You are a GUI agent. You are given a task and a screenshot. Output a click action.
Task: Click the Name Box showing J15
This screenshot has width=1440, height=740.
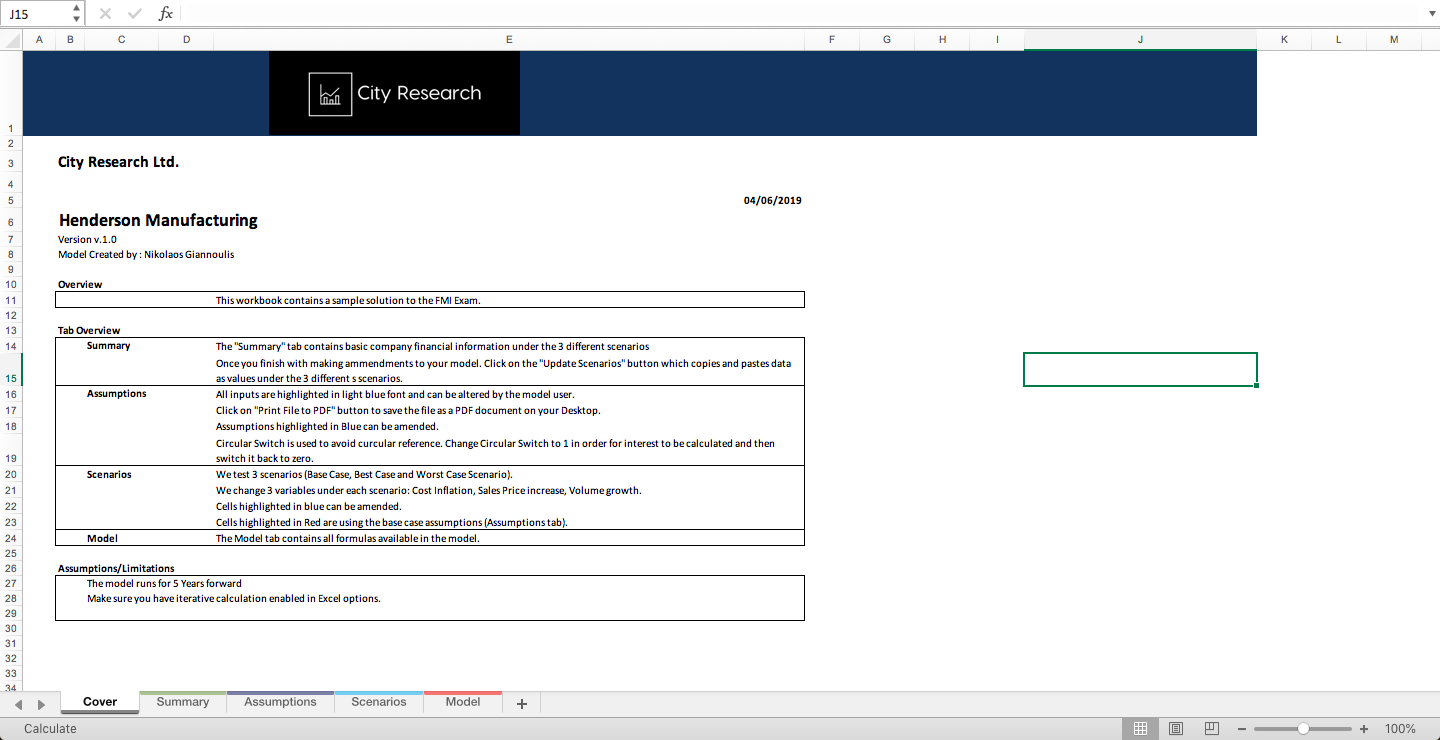pyautogui.click(x=38, y=14)
